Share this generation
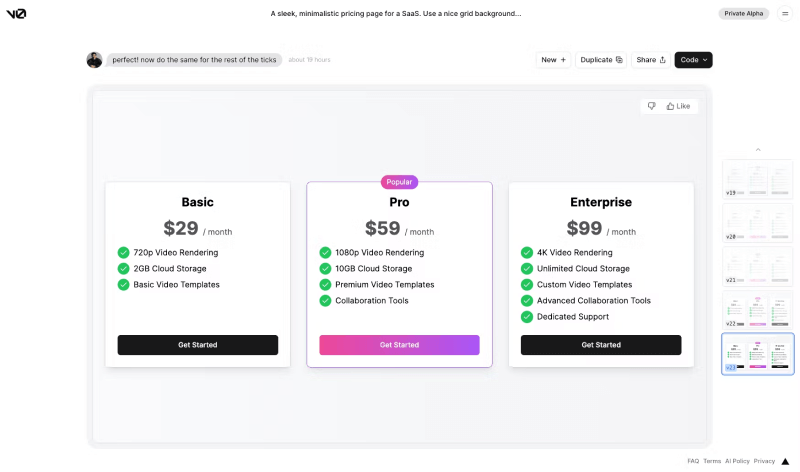Viewport: 800px width, 472px height. pyautogui.click(x=651, y=60)
